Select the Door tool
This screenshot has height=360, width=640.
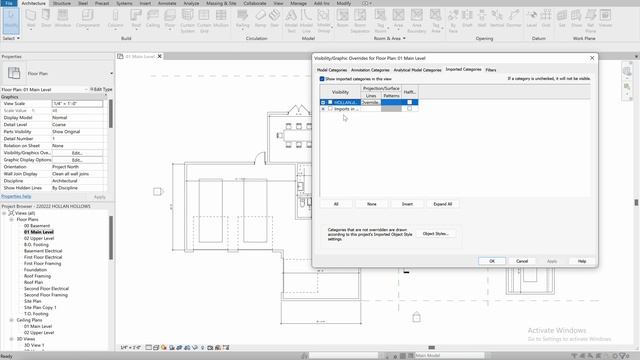(46, 19)
